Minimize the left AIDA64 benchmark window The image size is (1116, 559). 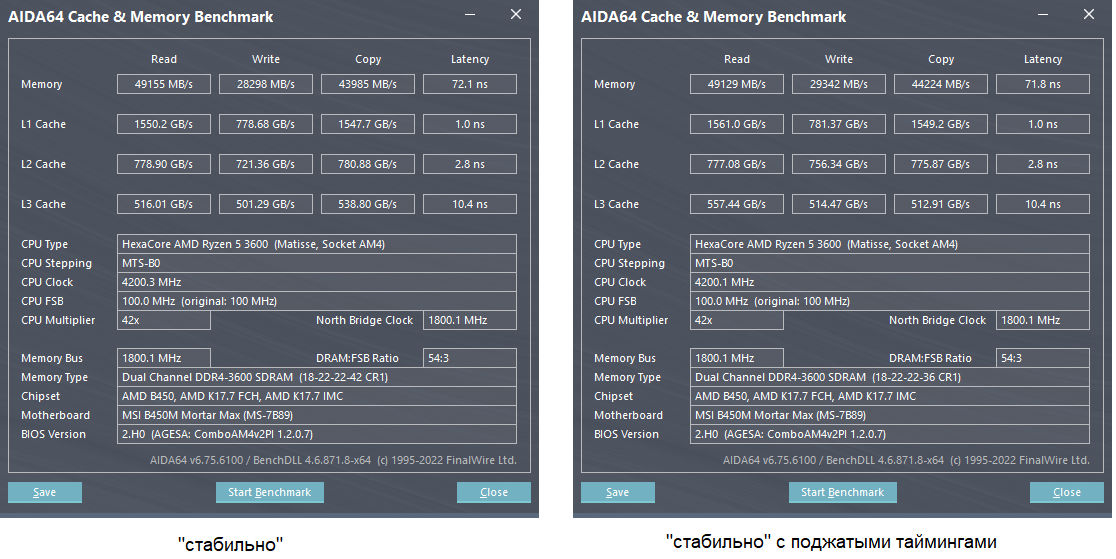pyautogui.click(x=472, y=16)
